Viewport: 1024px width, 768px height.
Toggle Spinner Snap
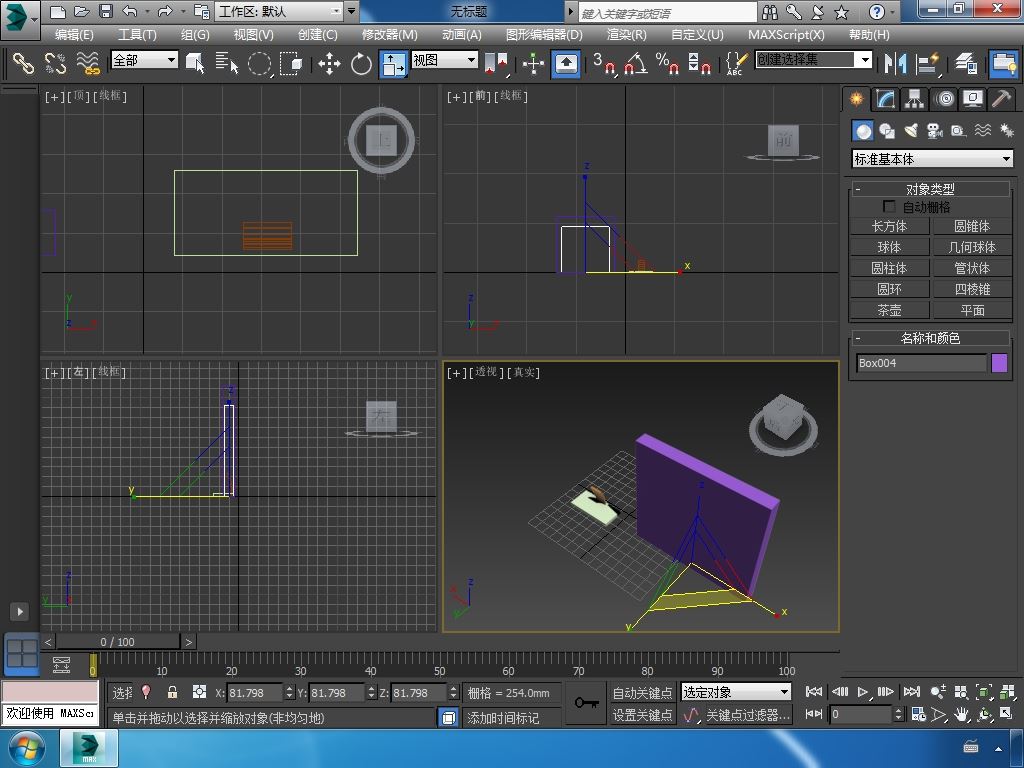(699, 63)
